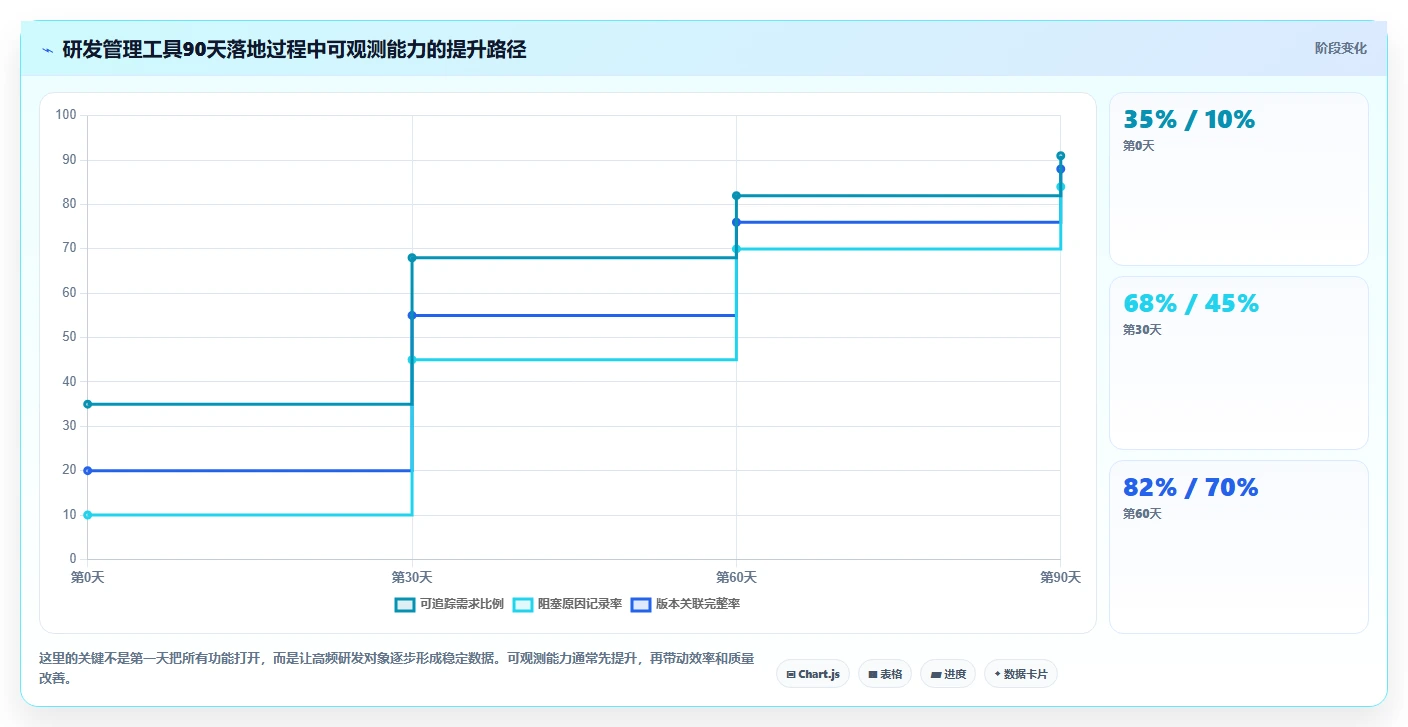Click the 数据卡片 chip
The height and width of the screenshot is (727, 1408).
1021,674
